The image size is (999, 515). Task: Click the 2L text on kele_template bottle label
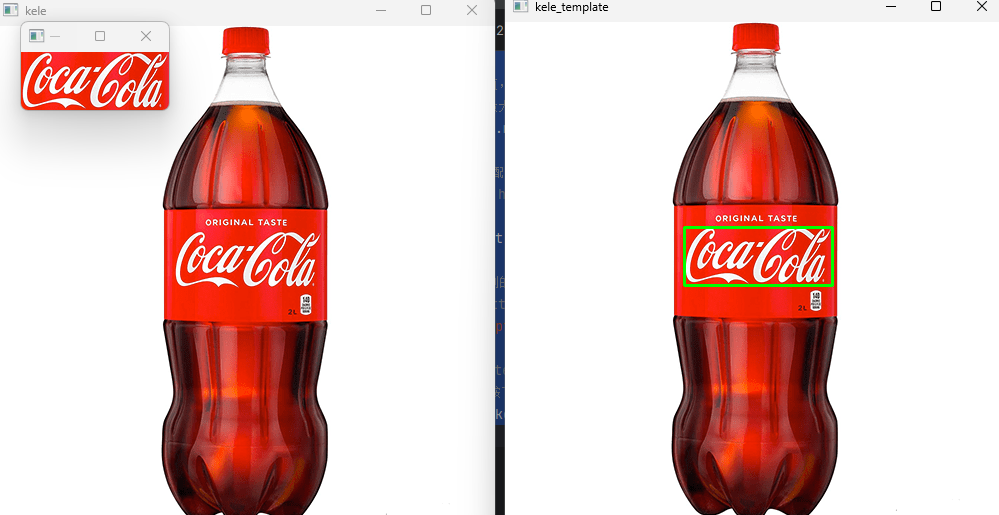[x=803, y=308]
